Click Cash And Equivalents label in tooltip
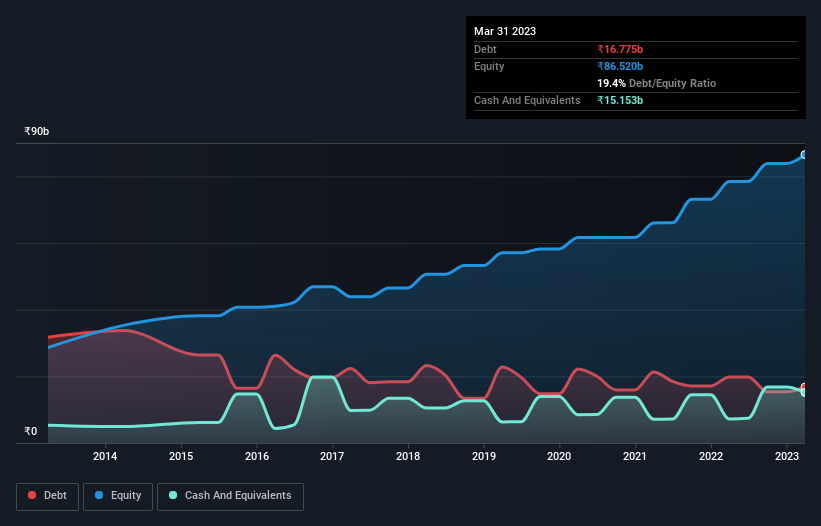This screenshot has height=526, width=821. (x=527, y=100)
